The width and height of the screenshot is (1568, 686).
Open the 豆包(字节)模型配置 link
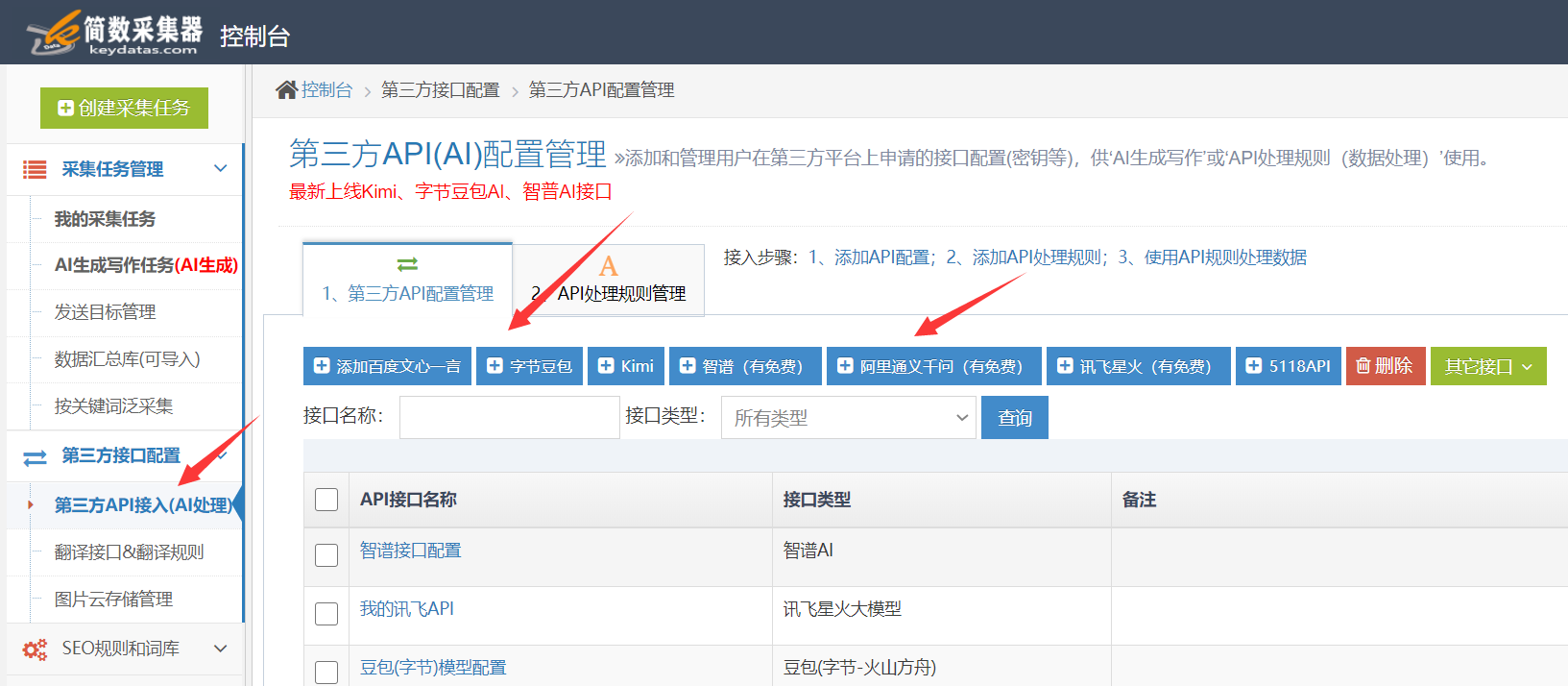tap(433, 668)
